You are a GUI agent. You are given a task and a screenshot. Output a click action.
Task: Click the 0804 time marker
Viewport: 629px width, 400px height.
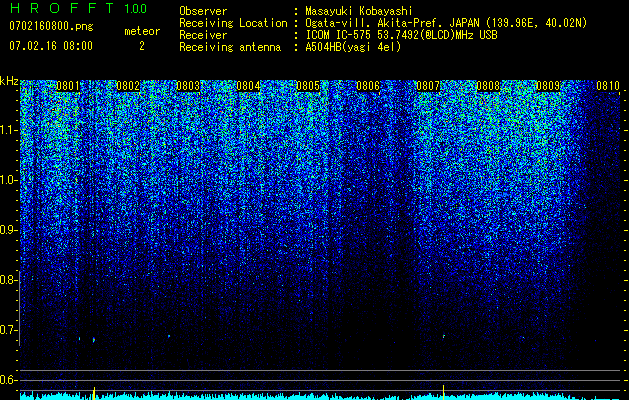coord(248,86)
